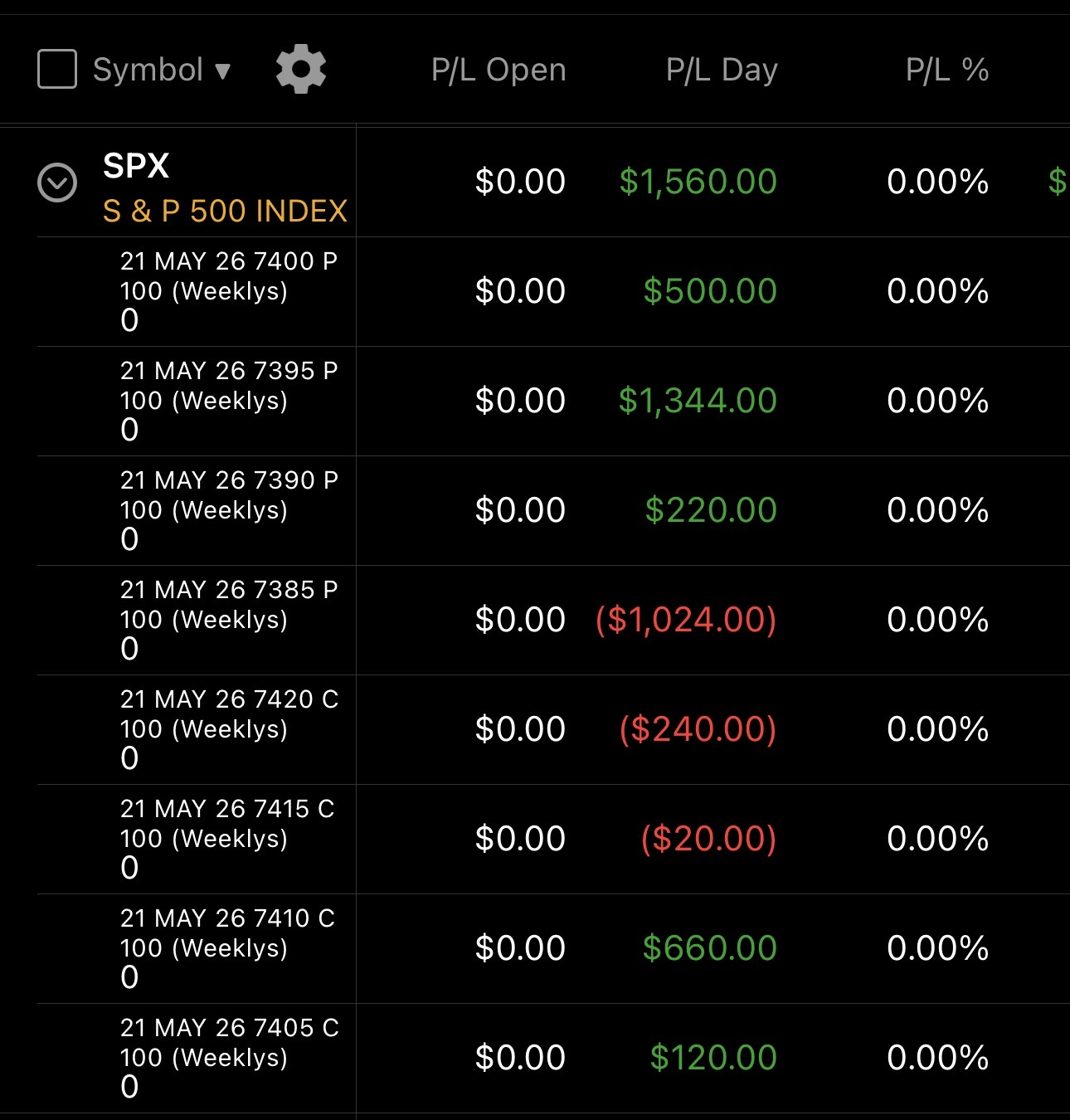The width and height of the screenshot is (1070, 1120).
Task: Open the S & P 500 INDEX link
Action: tap(225, 211)
